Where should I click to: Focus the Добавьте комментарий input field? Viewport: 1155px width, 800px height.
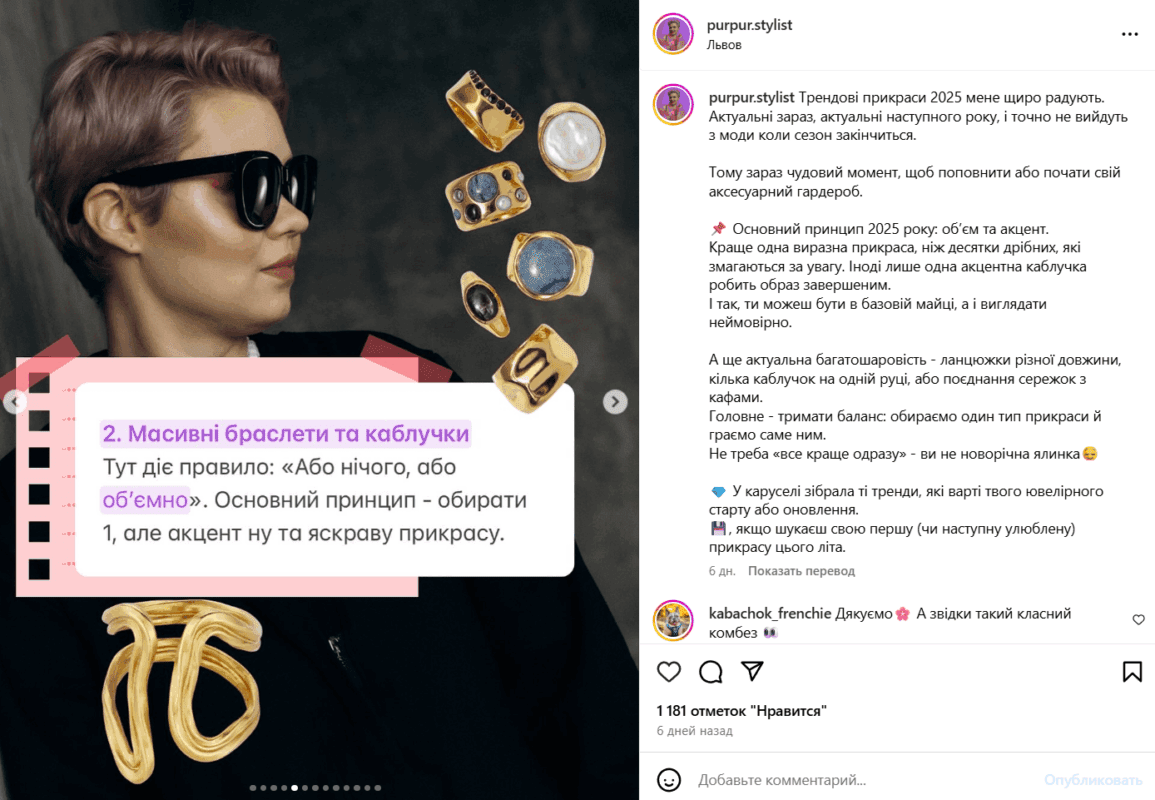pyautogui.click(x=862, y=779)
